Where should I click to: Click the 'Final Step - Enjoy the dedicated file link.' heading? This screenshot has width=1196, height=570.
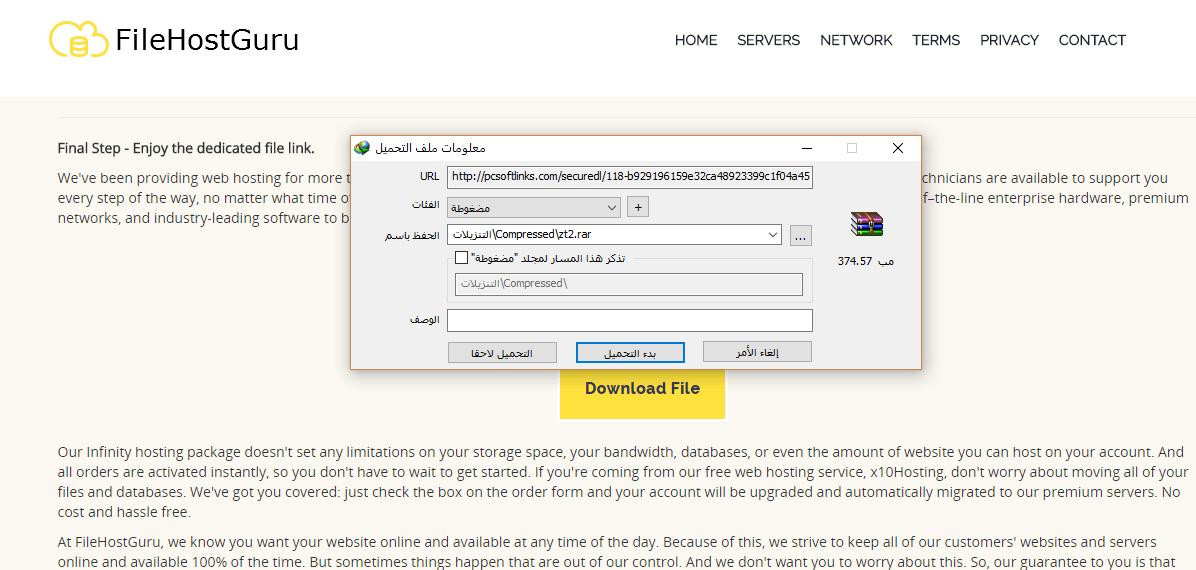[x=186, y=148]
